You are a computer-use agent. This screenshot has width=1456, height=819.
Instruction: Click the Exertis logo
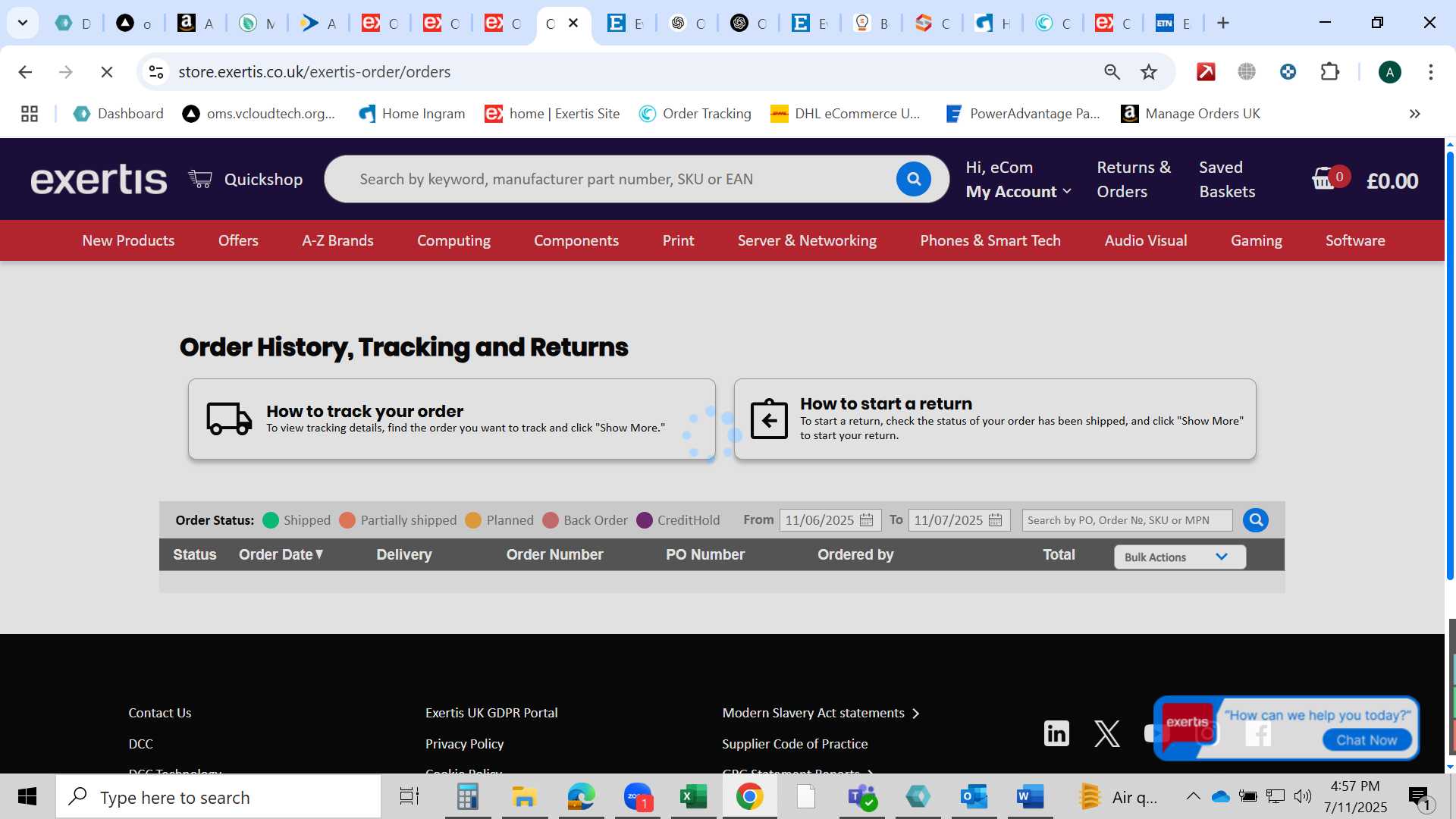pos(99,180)
